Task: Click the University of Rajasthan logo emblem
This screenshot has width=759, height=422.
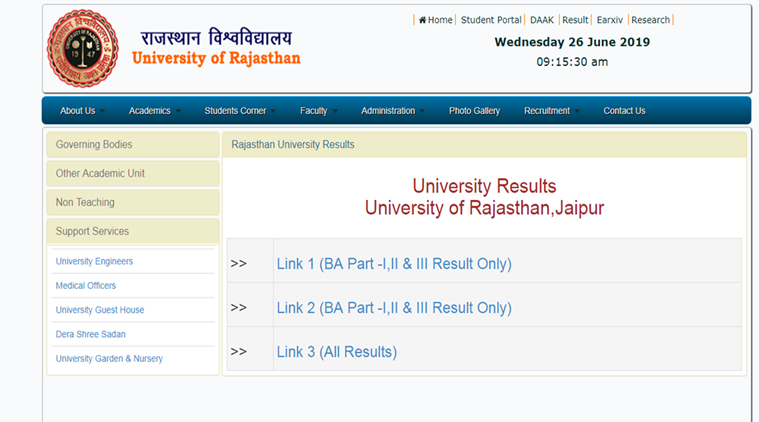Action: tap(82, 48)
